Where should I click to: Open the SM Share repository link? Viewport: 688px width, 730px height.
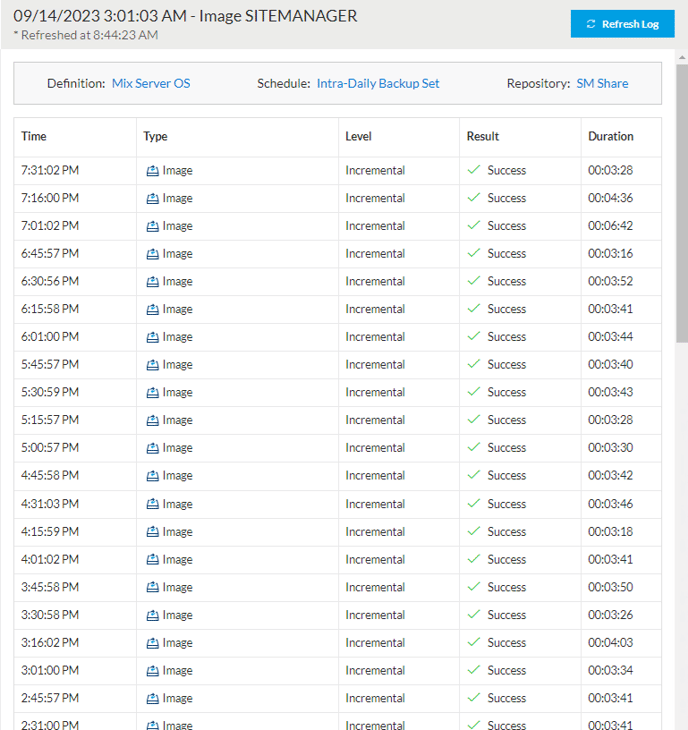(x=602, y=83)
